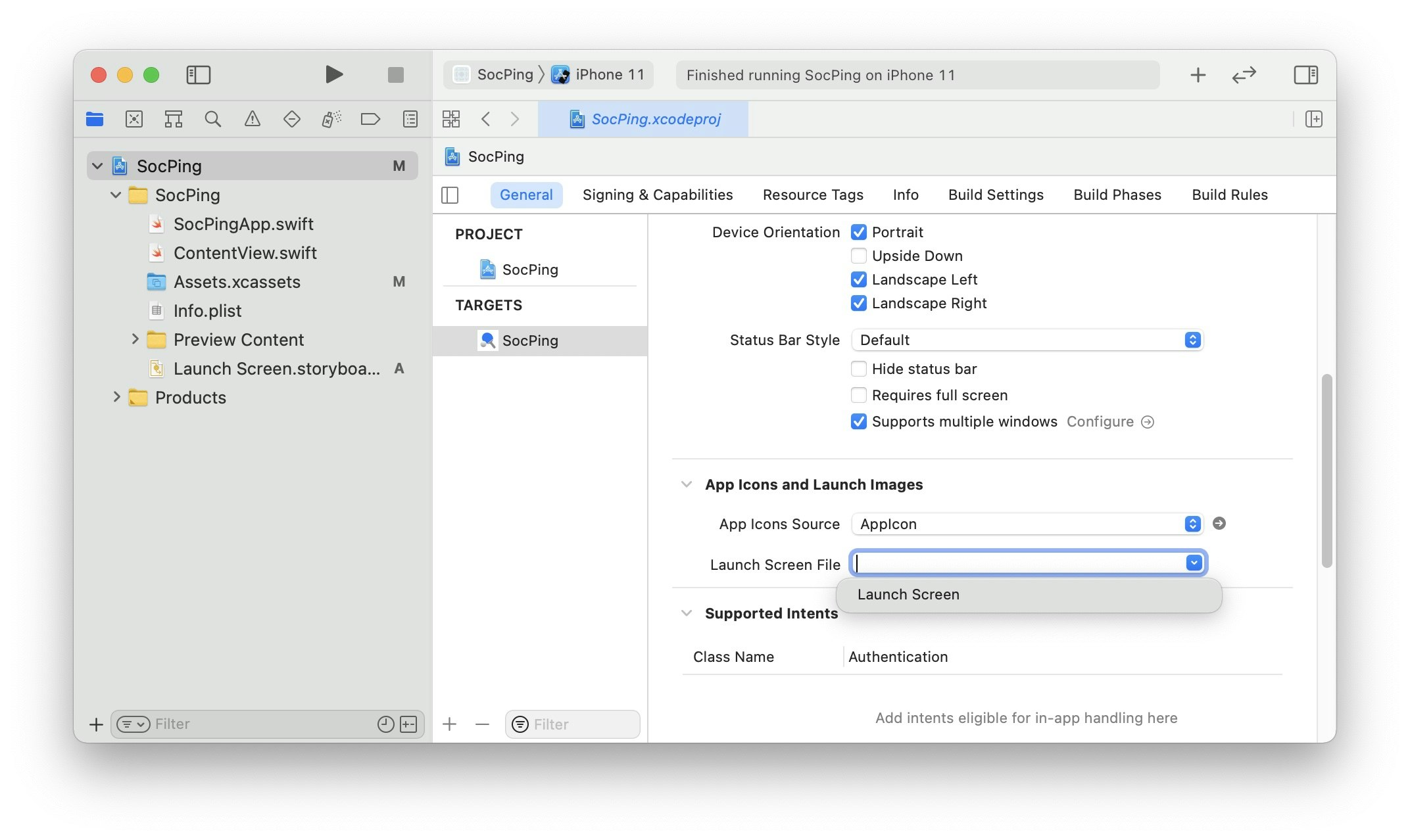Remove selected target with minus button
Viewport: 1410px width, 840px height.
[x=482, y=724]
